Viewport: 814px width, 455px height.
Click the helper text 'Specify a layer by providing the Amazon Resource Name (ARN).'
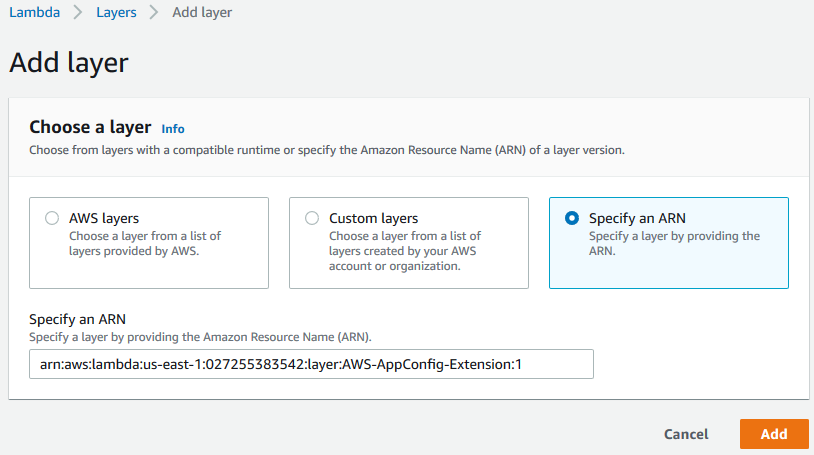point(200,337)
